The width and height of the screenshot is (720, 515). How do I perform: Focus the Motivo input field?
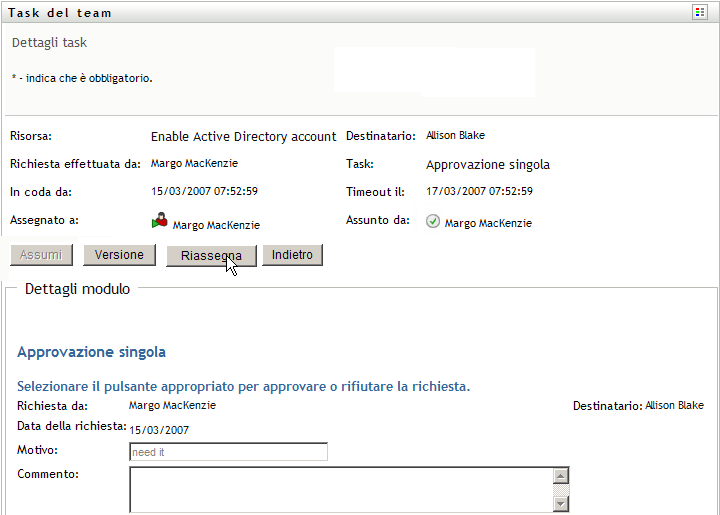point(228,452)
